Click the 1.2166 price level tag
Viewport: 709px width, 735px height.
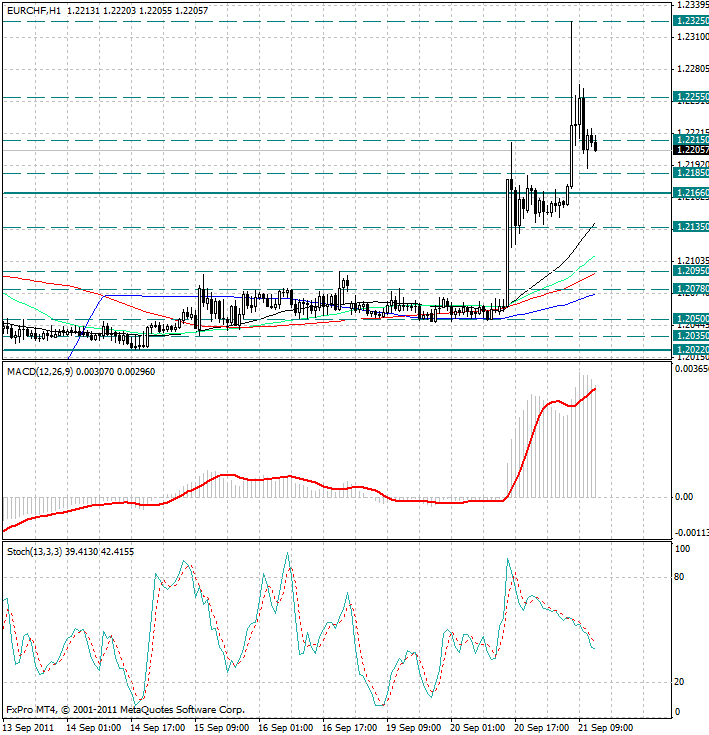point(692,192)
